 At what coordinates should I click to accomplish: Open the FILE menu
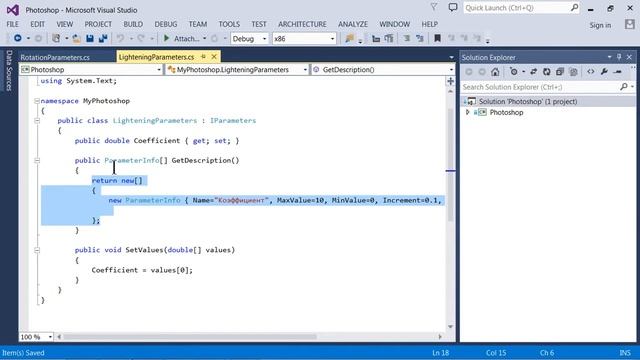coord(12,24)
